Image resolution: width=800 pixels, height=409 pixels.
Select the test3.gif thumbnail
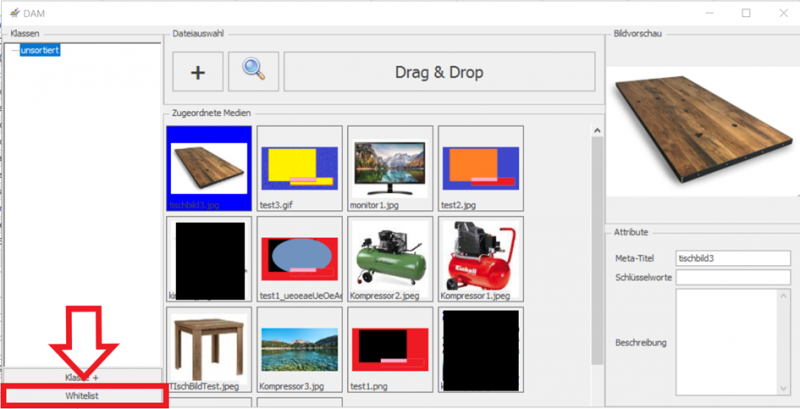pyautogui.click(x=299, y=166)
